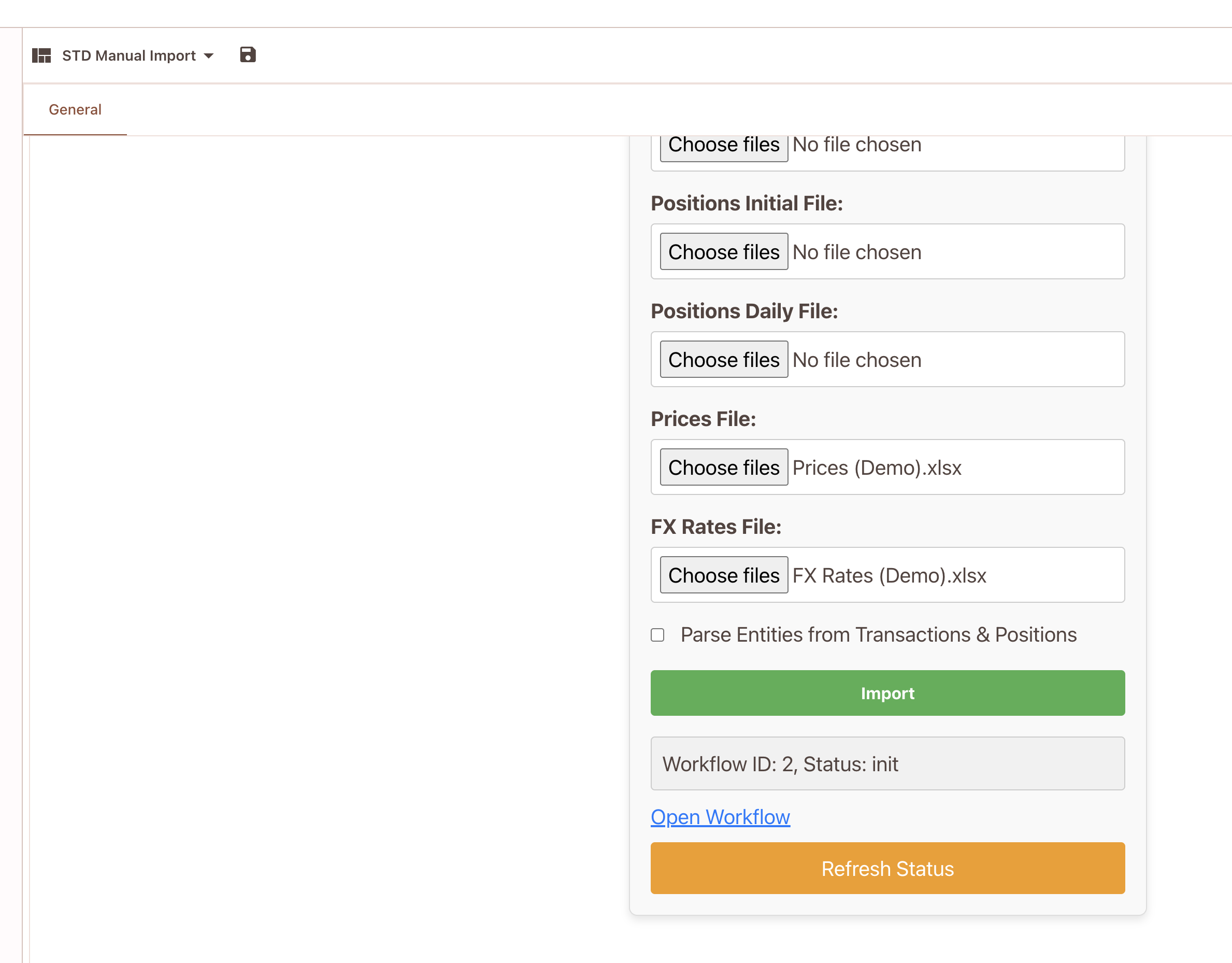Choose files for Positions Daily File

tap(724, 360)
